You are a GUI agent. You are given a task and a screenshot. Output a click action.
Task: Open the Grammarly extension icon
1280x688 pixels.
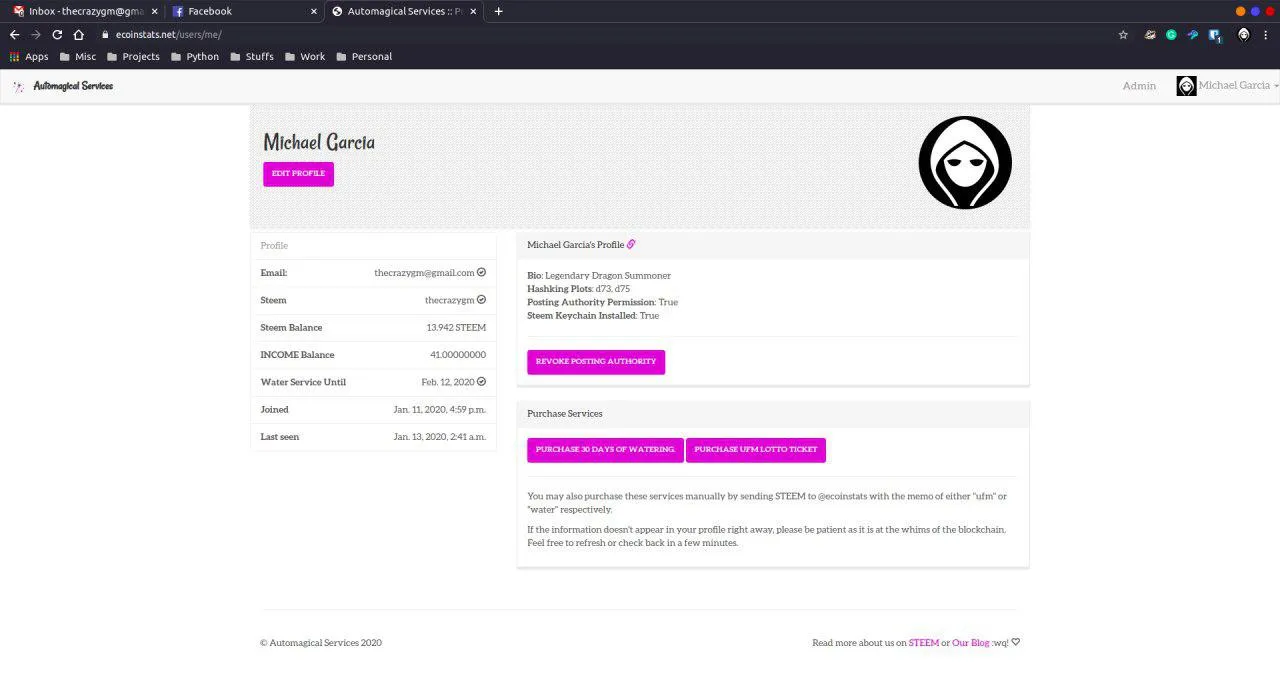1171,34
